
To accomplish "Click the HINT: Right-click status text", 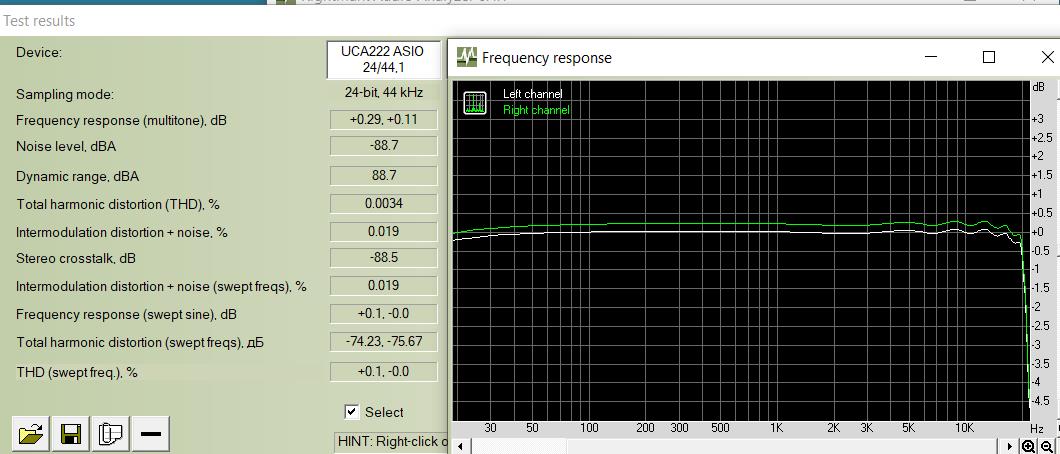I will pyautogui.click(x=392, y=442).
